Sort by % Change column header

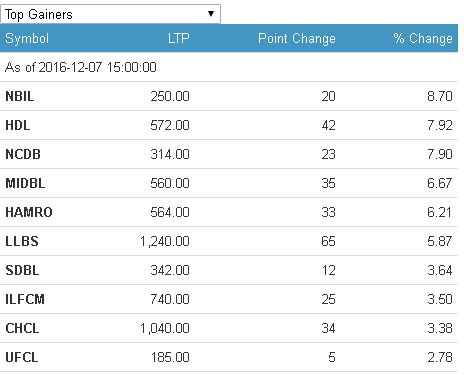(423, 38)
